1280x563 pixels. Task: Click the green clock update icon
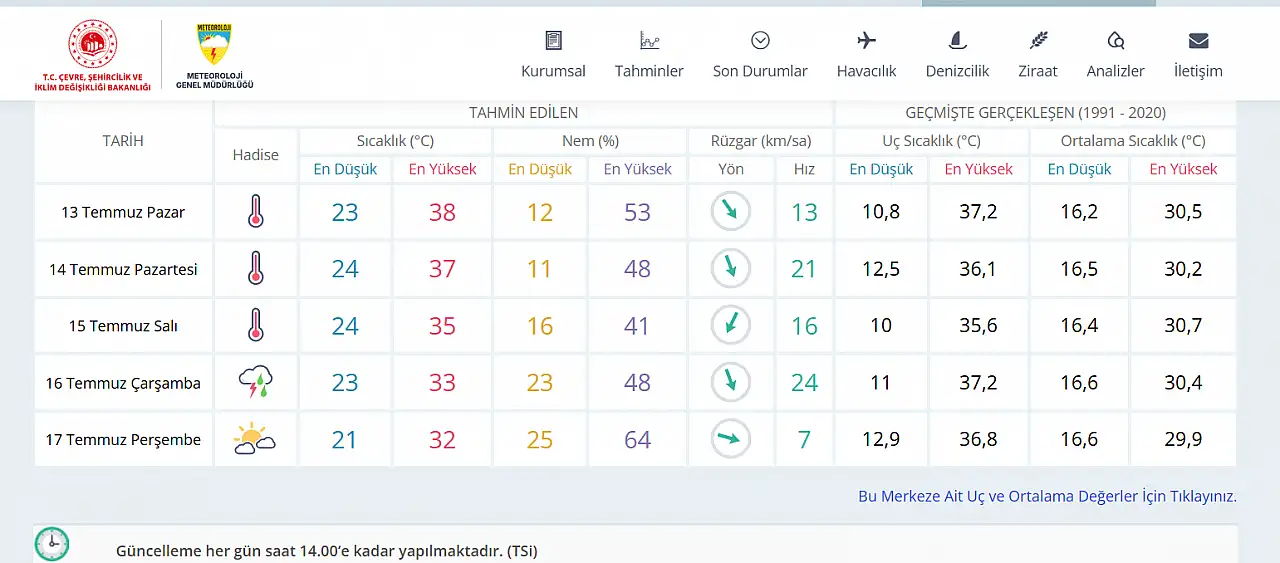coord(52,544)
